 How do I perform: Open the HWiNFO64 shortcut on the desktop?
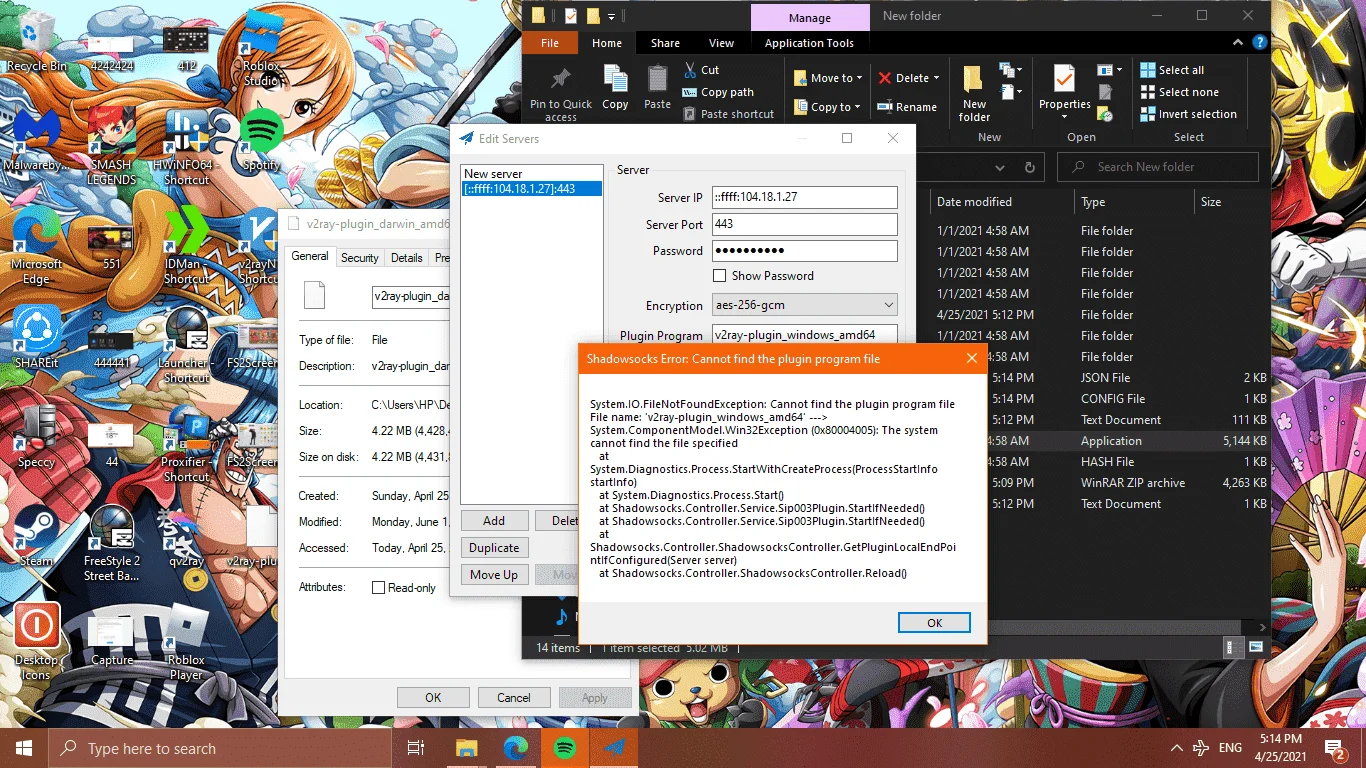(x=187, y=146)
